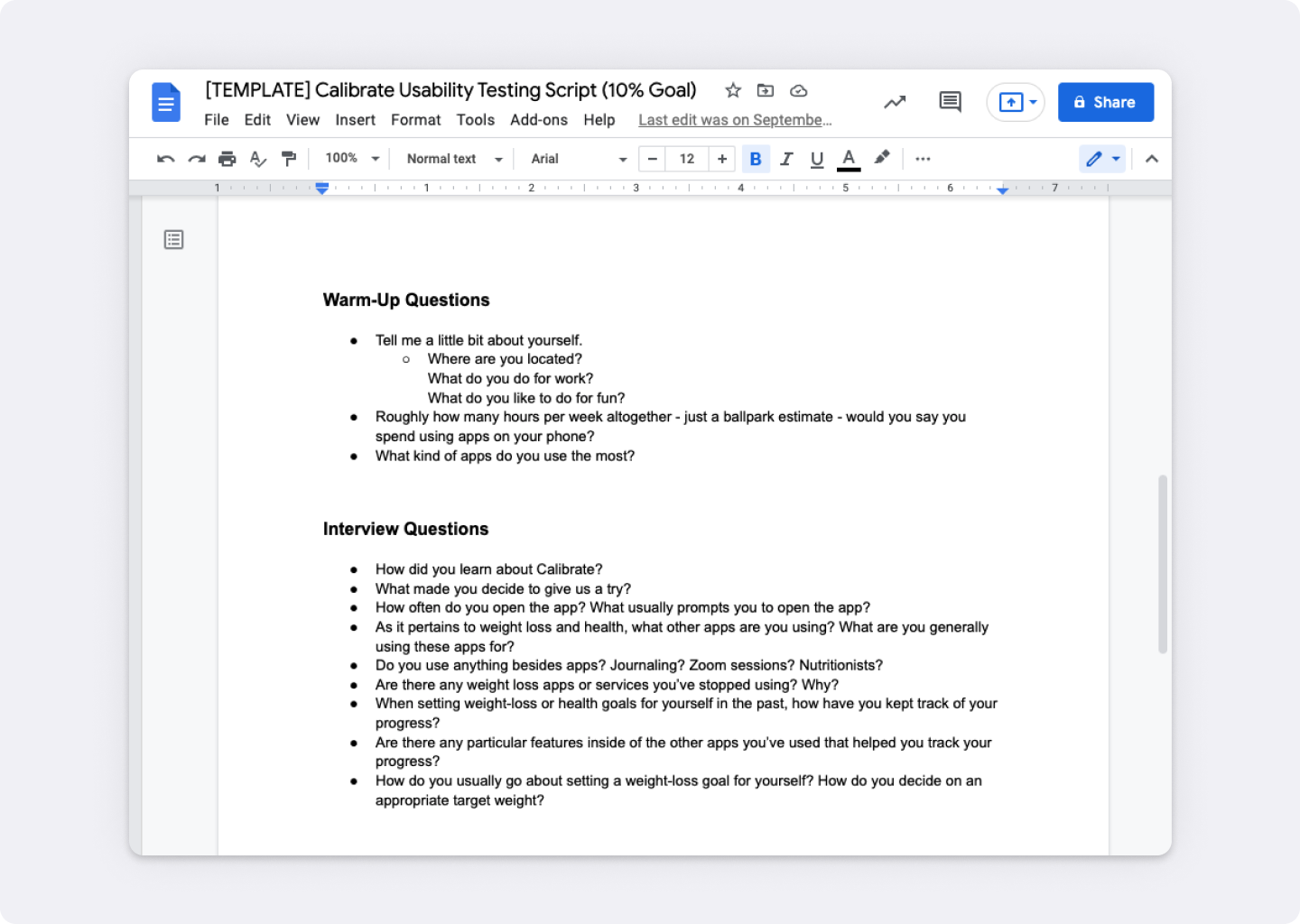Hide the menus with chevron up
Screen dimensions: 1300x924
point(1152,159)
